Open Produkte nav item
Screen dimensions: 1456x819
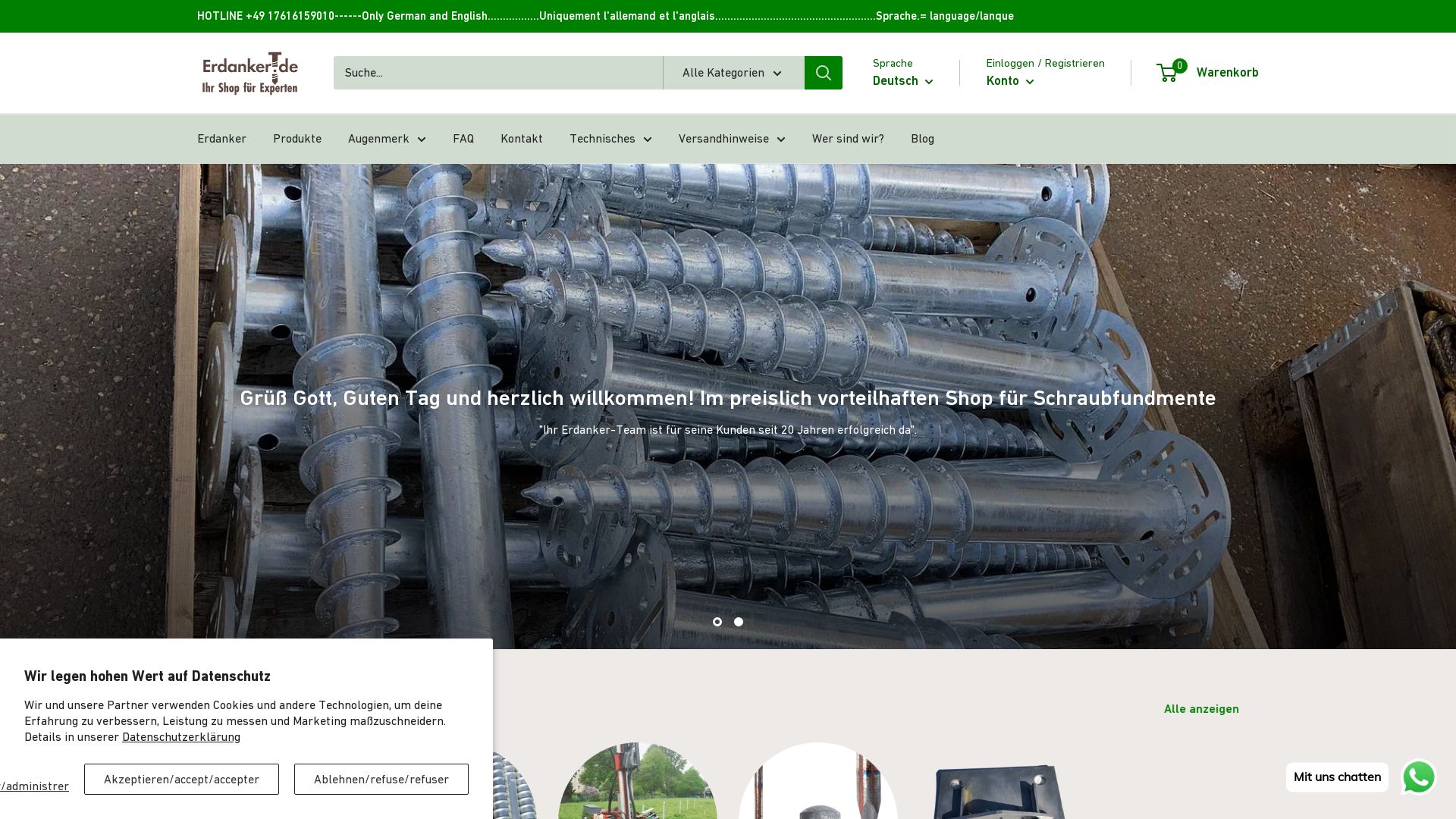click(297, 139)
